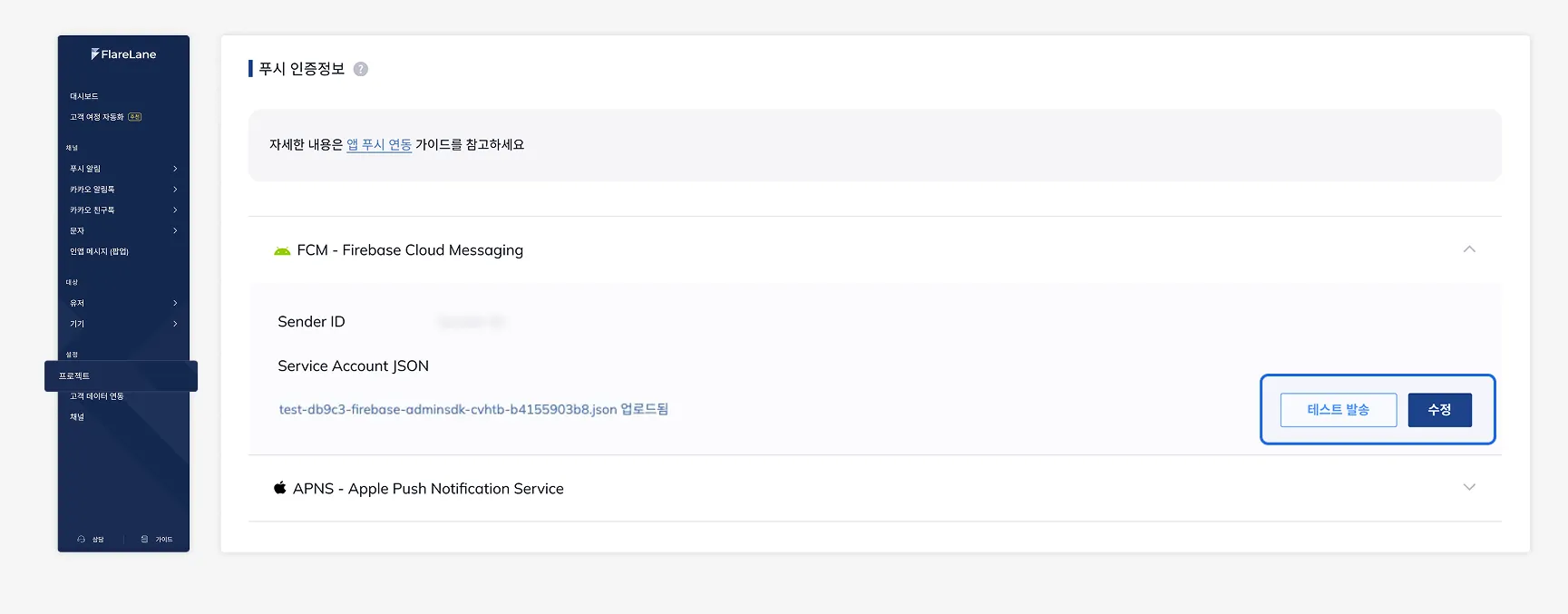1568x614 pixels.
Task: Open 문자 menu item
Action: (77, 231)
